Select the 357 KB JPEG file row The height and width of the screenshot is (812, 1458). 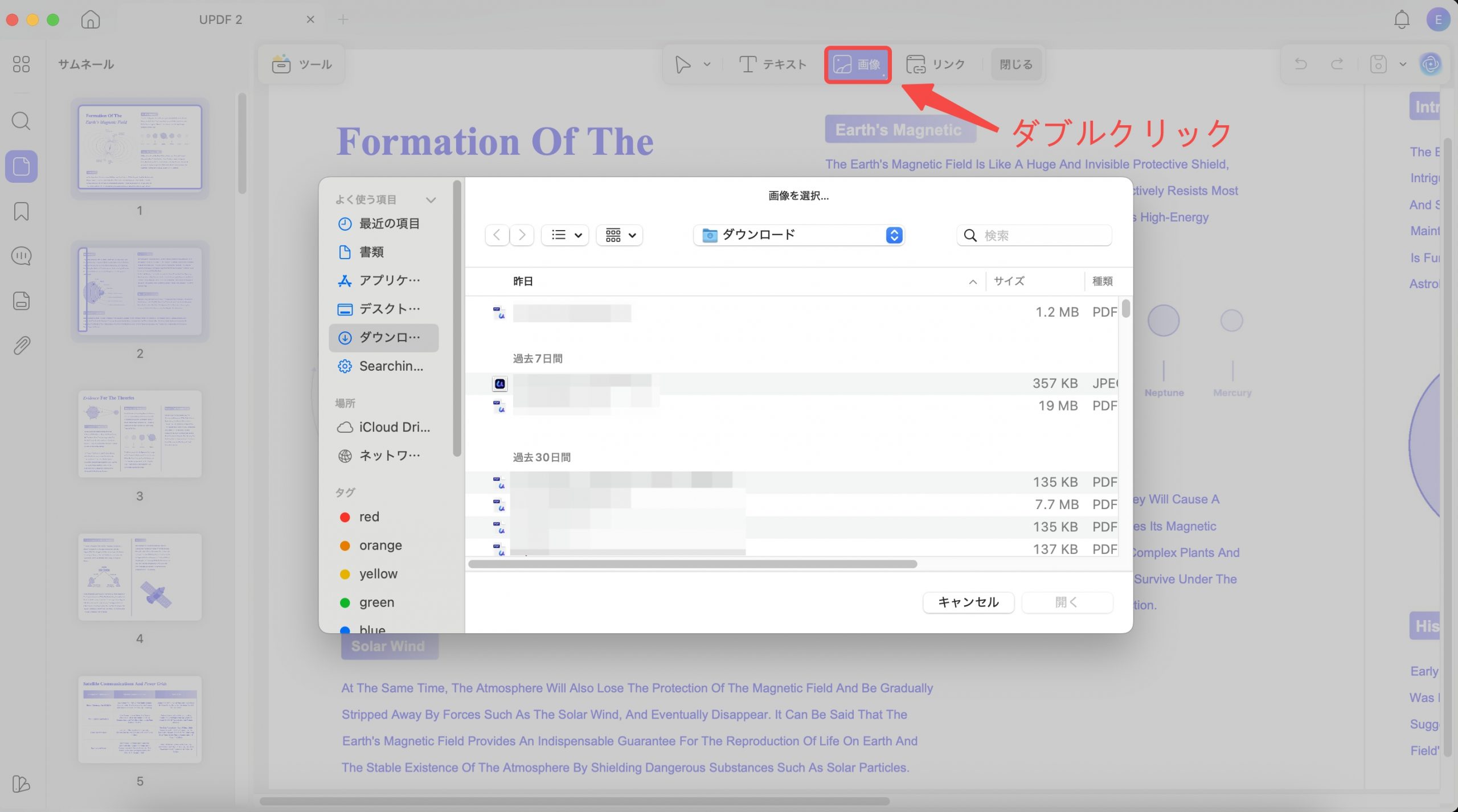792,384
